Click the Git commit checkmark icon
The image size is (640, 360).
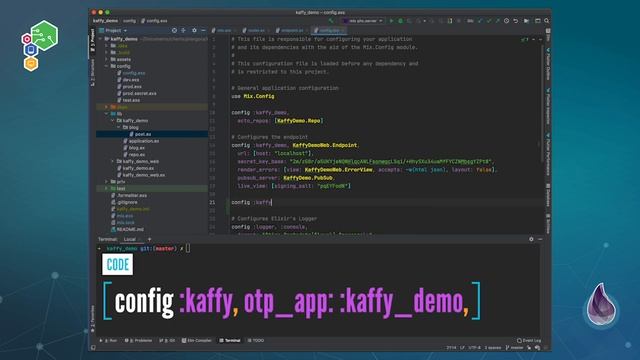click(489, 20)
